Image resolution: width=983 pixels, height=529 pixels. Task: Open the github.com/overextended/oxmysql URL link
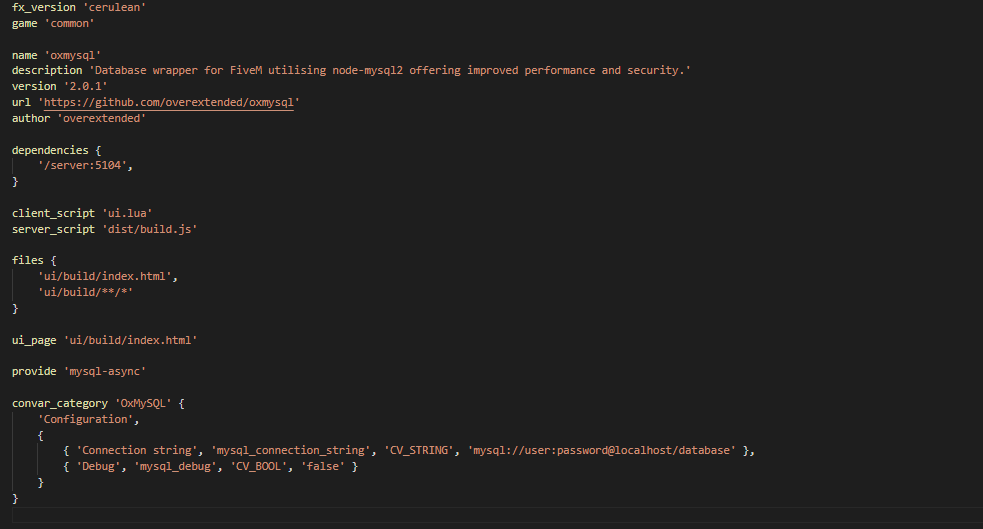click(169, 102)
